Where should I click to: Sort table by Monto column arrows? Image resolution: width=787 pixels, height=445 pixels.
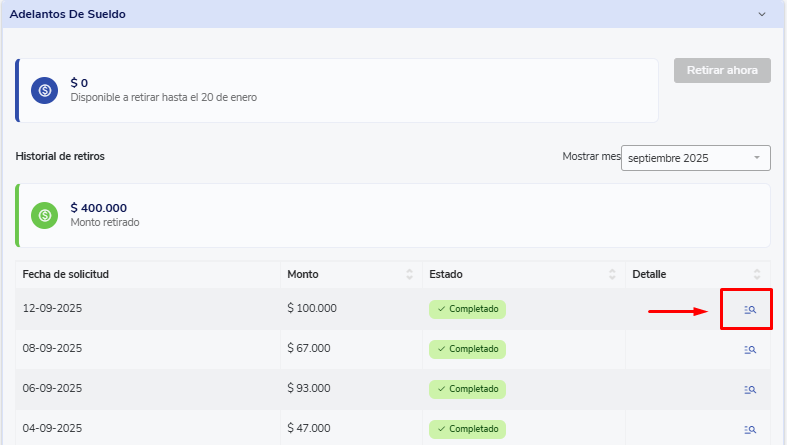tap(409, 275)
